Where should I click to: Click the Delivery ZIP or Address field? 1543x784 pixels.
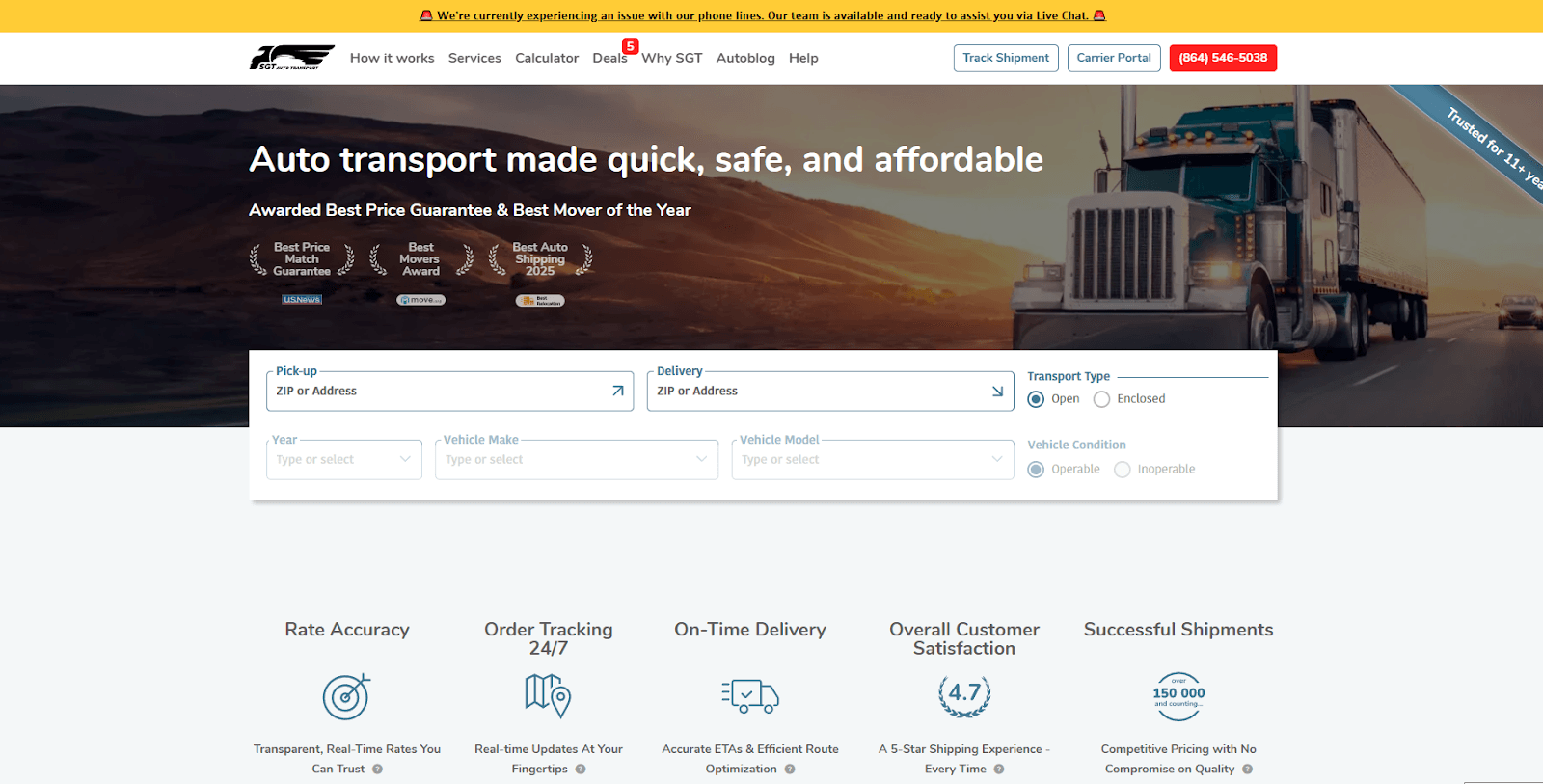click(x=820, y=392)
